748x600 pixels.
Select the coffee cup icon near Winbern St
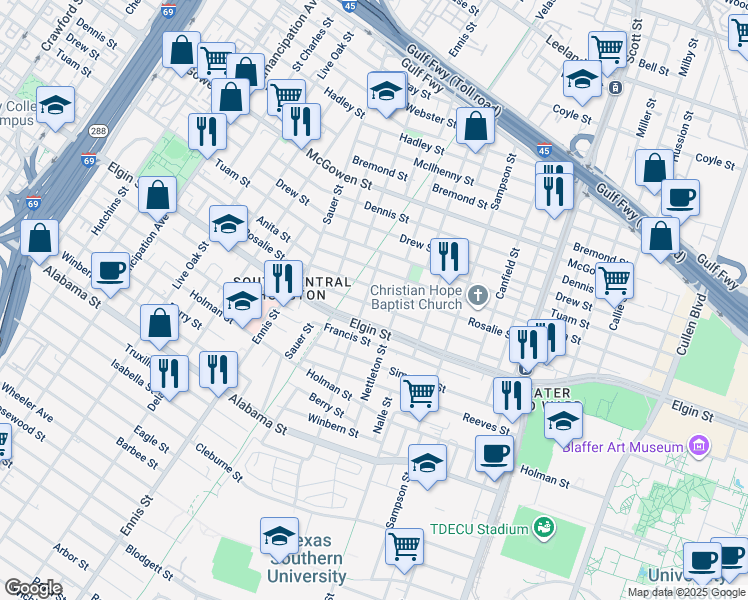pyautogui.click(x=110, y=269)
